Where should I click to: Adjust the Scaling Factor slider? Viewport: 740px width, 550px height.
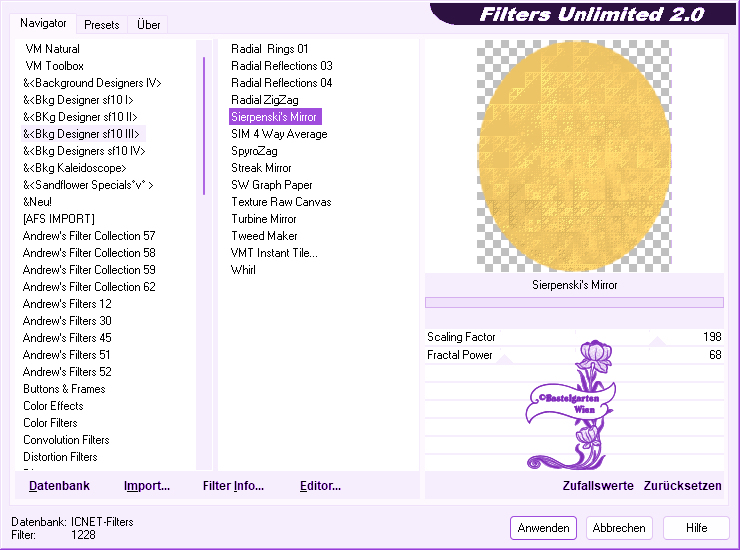(657, 338)
